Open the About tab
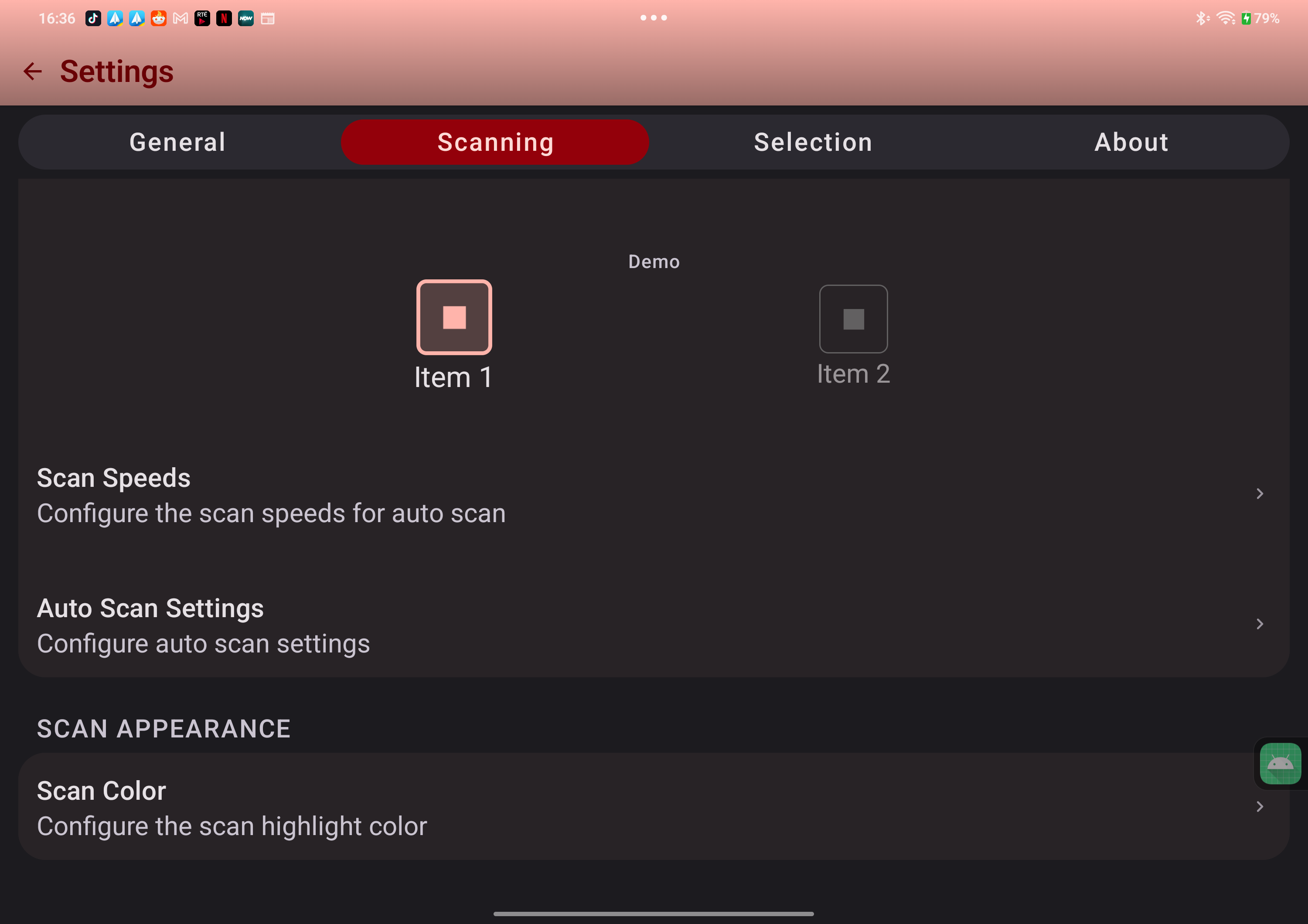The image size is (1308, 924). (x=1131, y=142)
